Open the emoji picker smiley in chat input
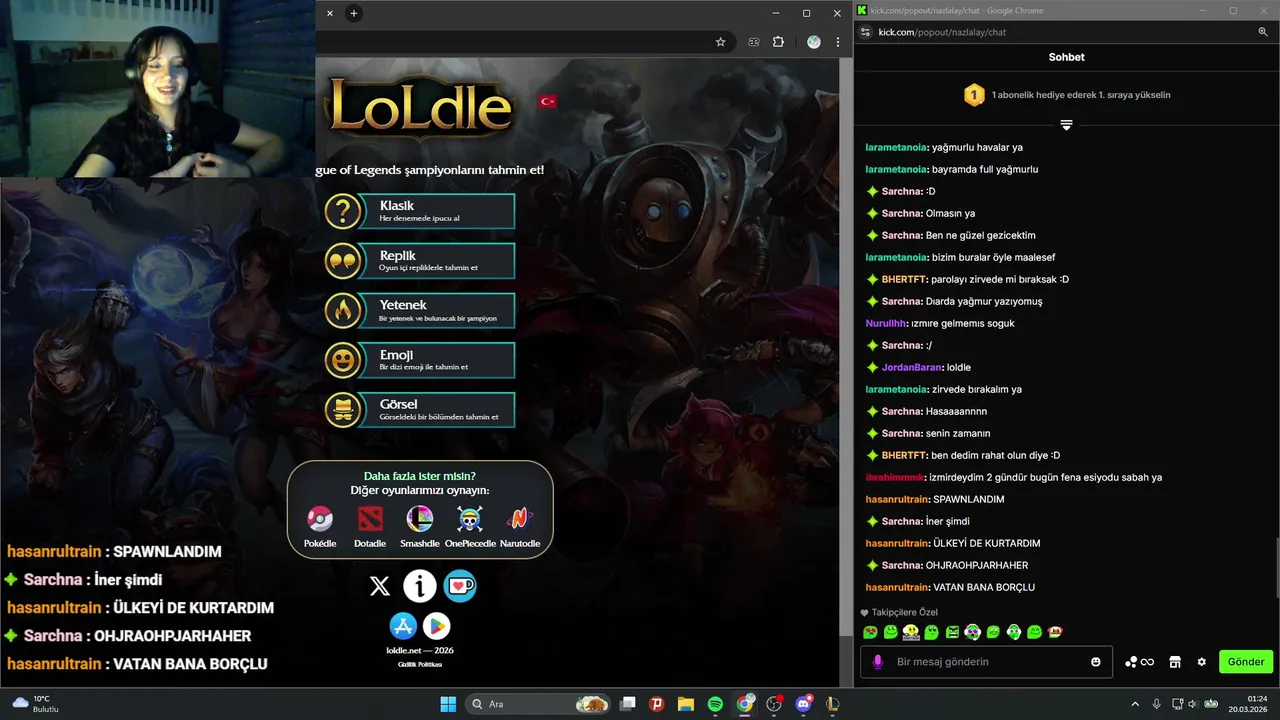This screenshot has width=1280, height=720. (x=1096, y=662)
